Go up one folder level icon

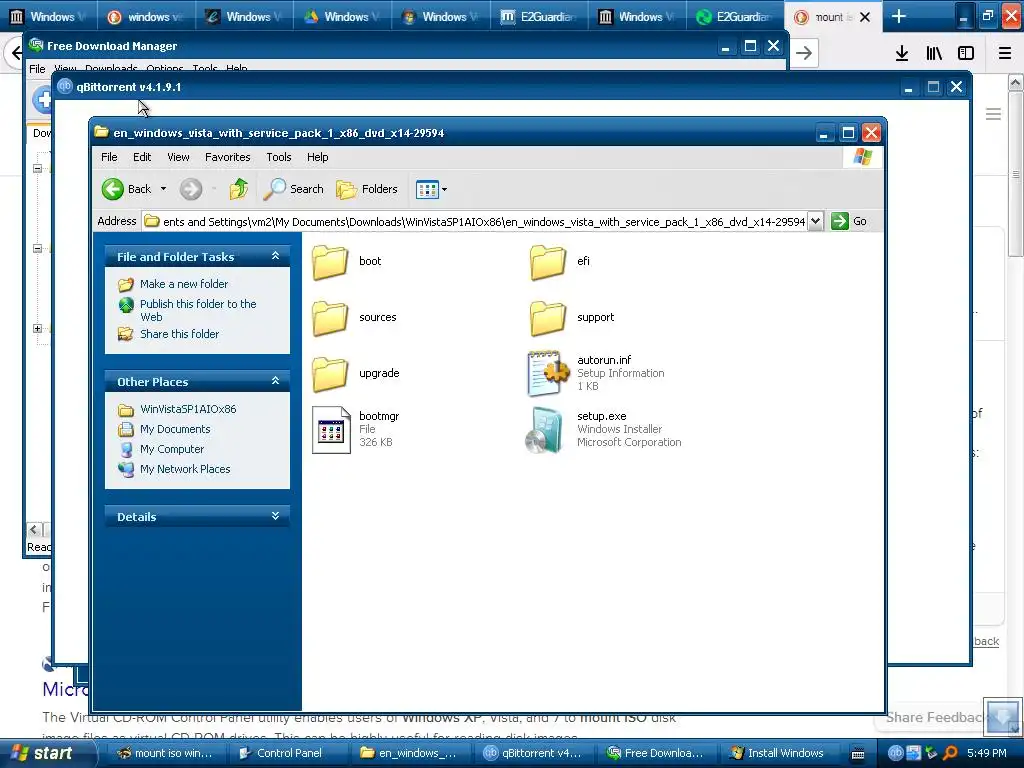[239, 189]
